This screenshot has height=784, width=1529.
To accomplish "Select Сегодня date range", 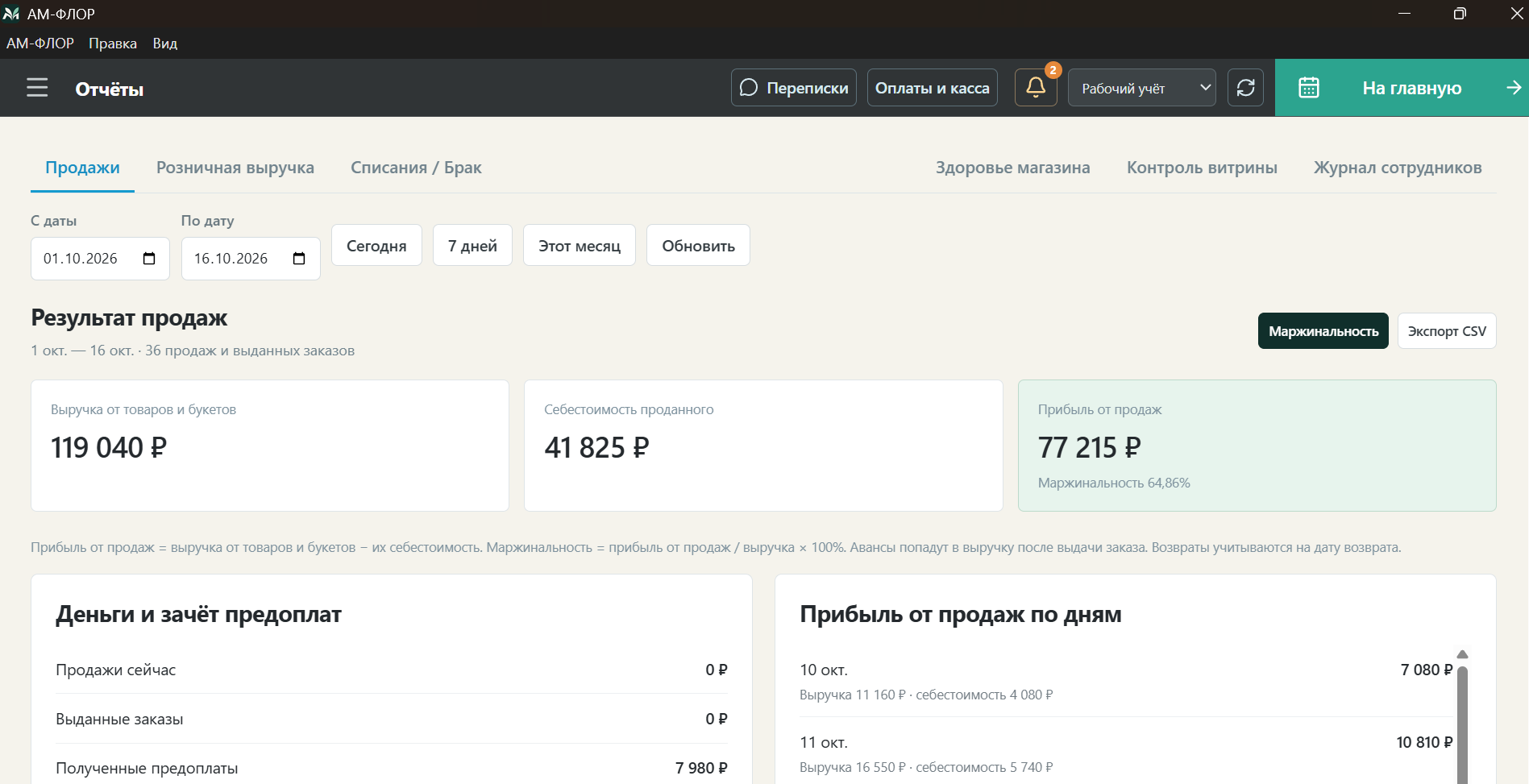I will (376, 245).
